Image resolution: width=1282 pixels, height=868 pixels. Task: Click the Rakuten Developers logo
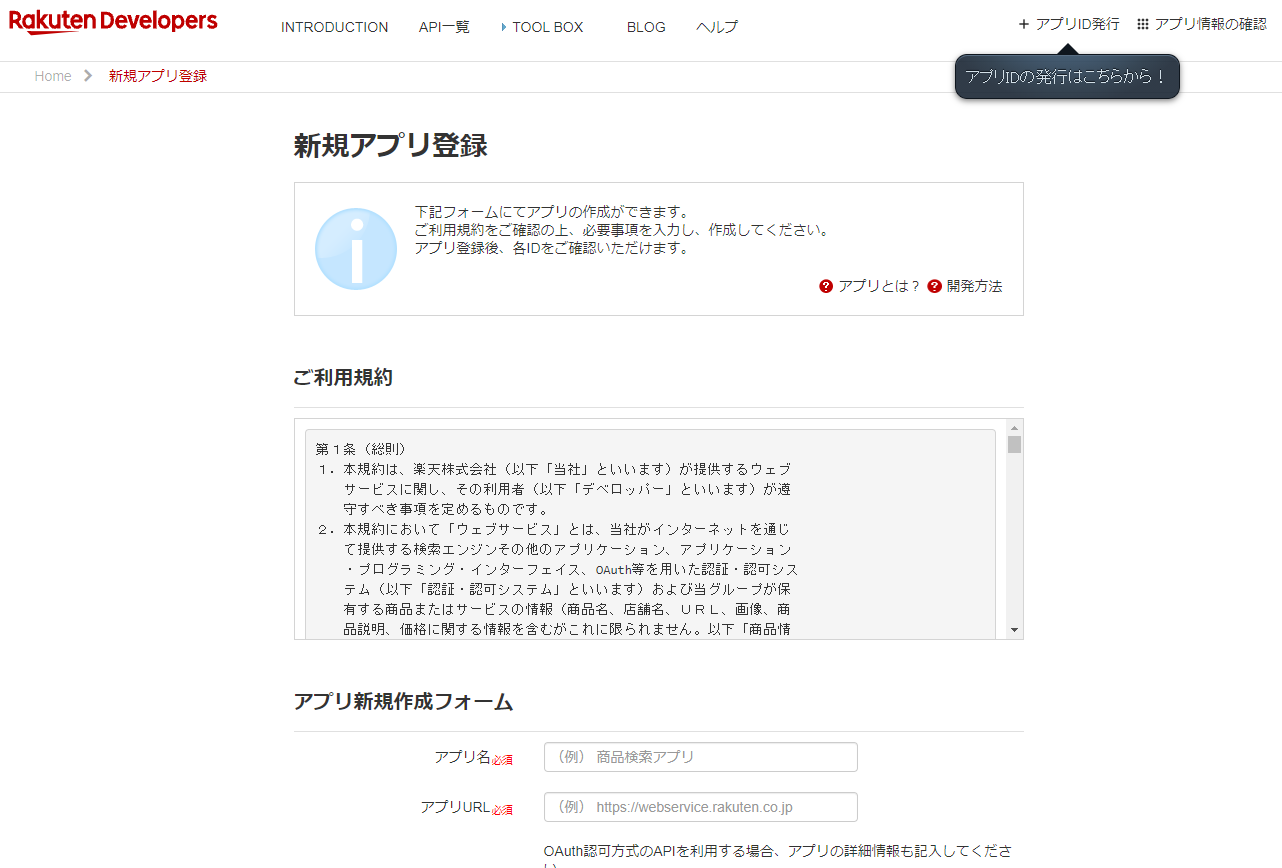113,22
